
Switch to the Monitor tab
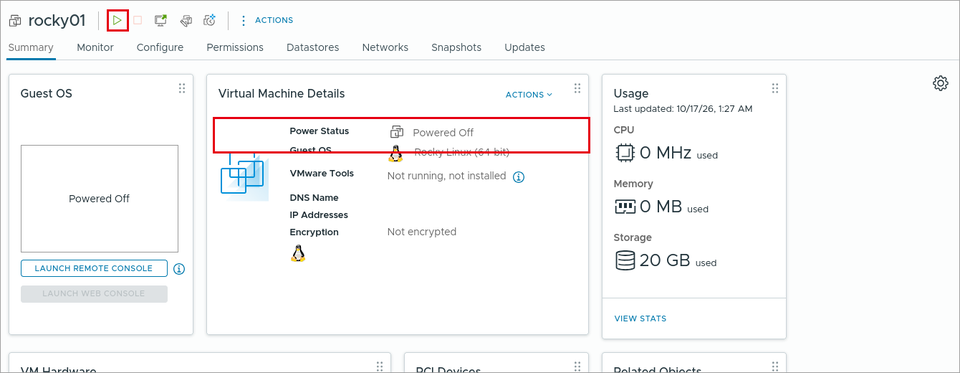[95, 47]
